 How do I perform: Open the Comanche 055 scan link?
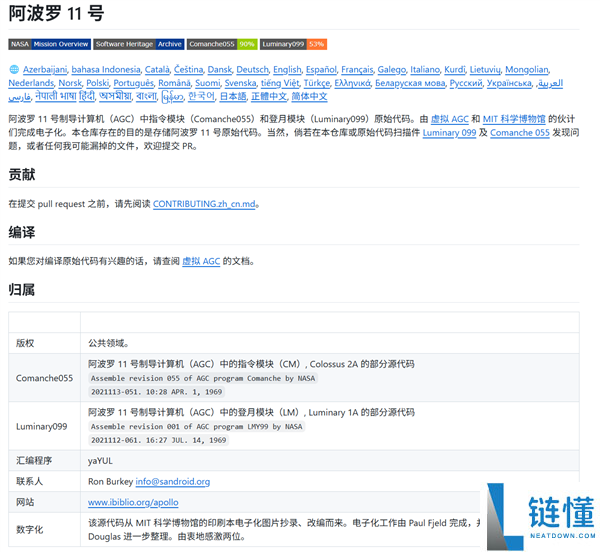pos(520,133)
